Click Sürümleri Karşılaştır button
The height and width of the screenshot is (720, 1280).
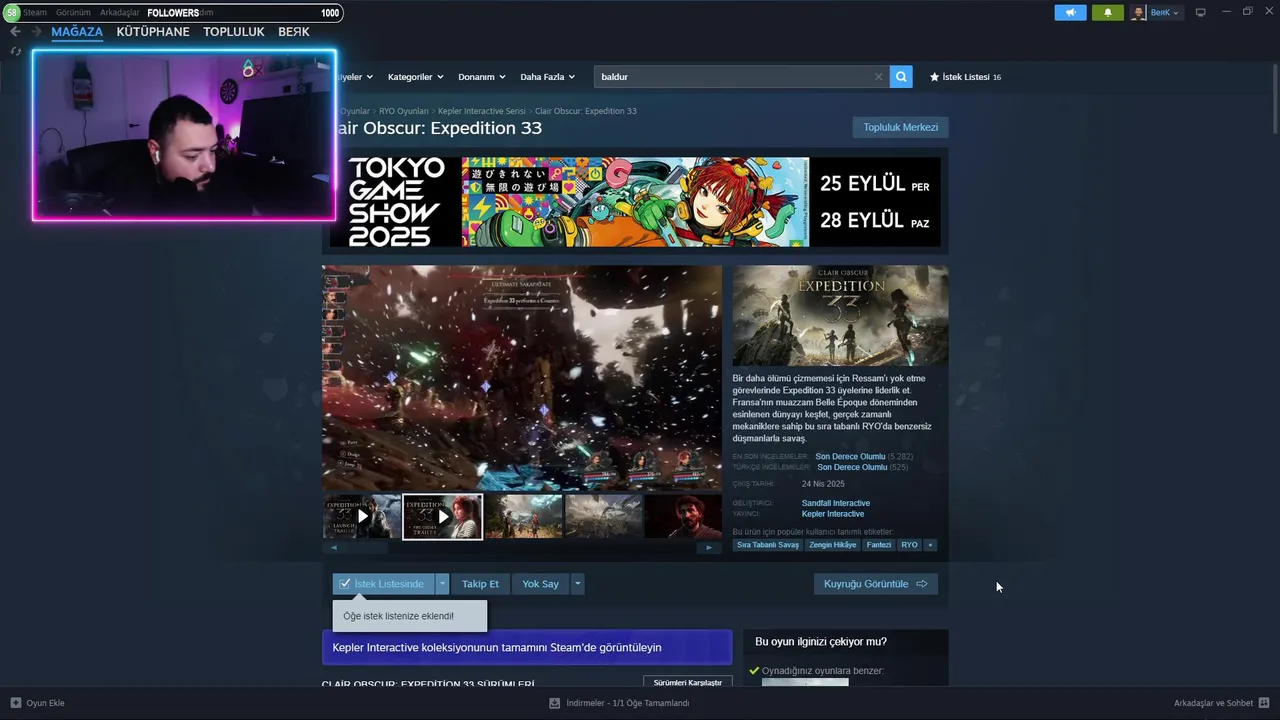tap(688, 682)
